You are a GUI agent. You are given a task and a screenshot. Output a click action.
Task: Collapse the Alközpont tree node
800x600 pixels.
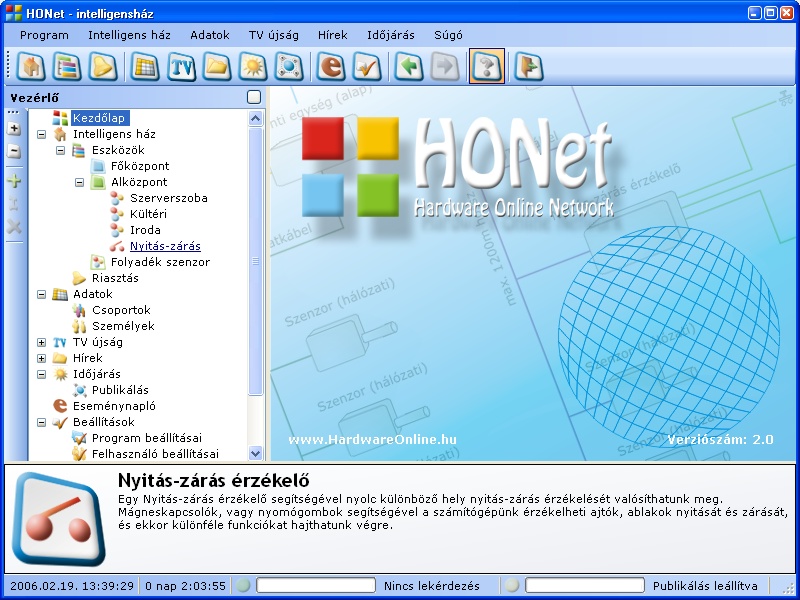pos(79,182)
